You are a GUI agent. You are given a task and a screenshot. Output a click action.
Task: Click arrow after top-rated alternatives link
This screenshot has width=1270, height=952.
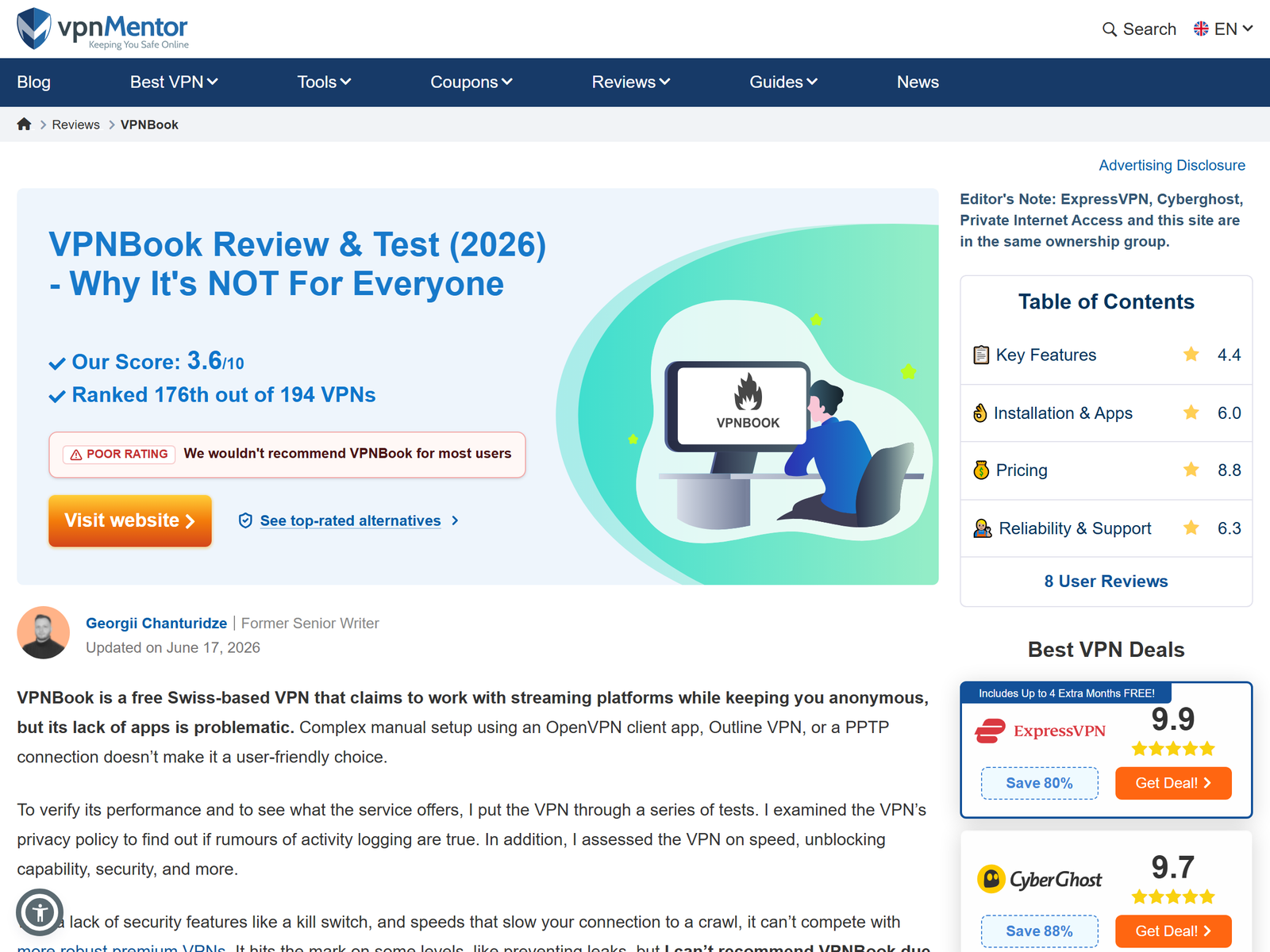pos(455,520)
